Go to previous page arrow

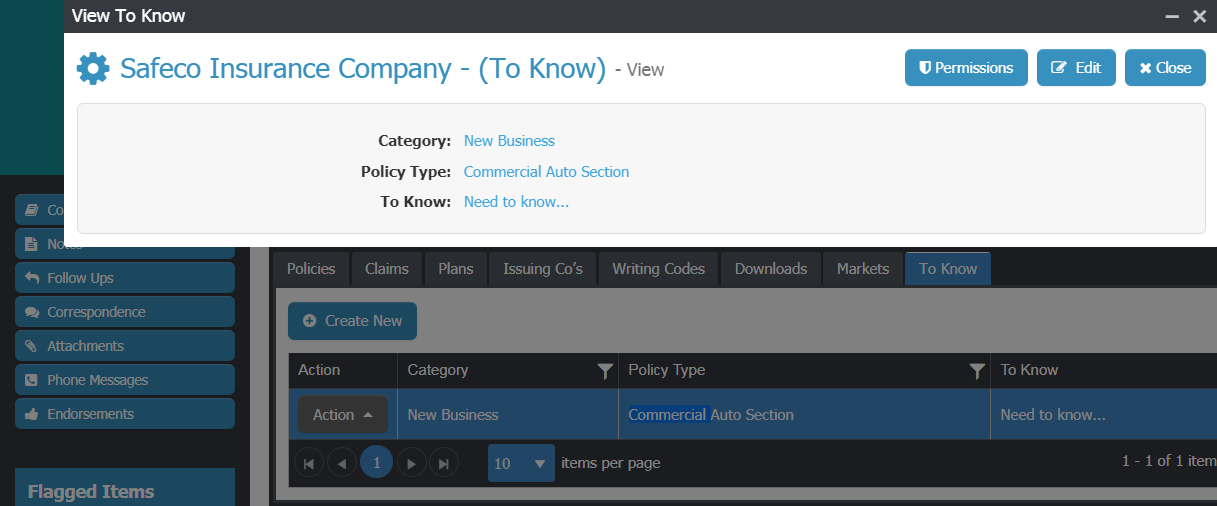pos(342,463)
